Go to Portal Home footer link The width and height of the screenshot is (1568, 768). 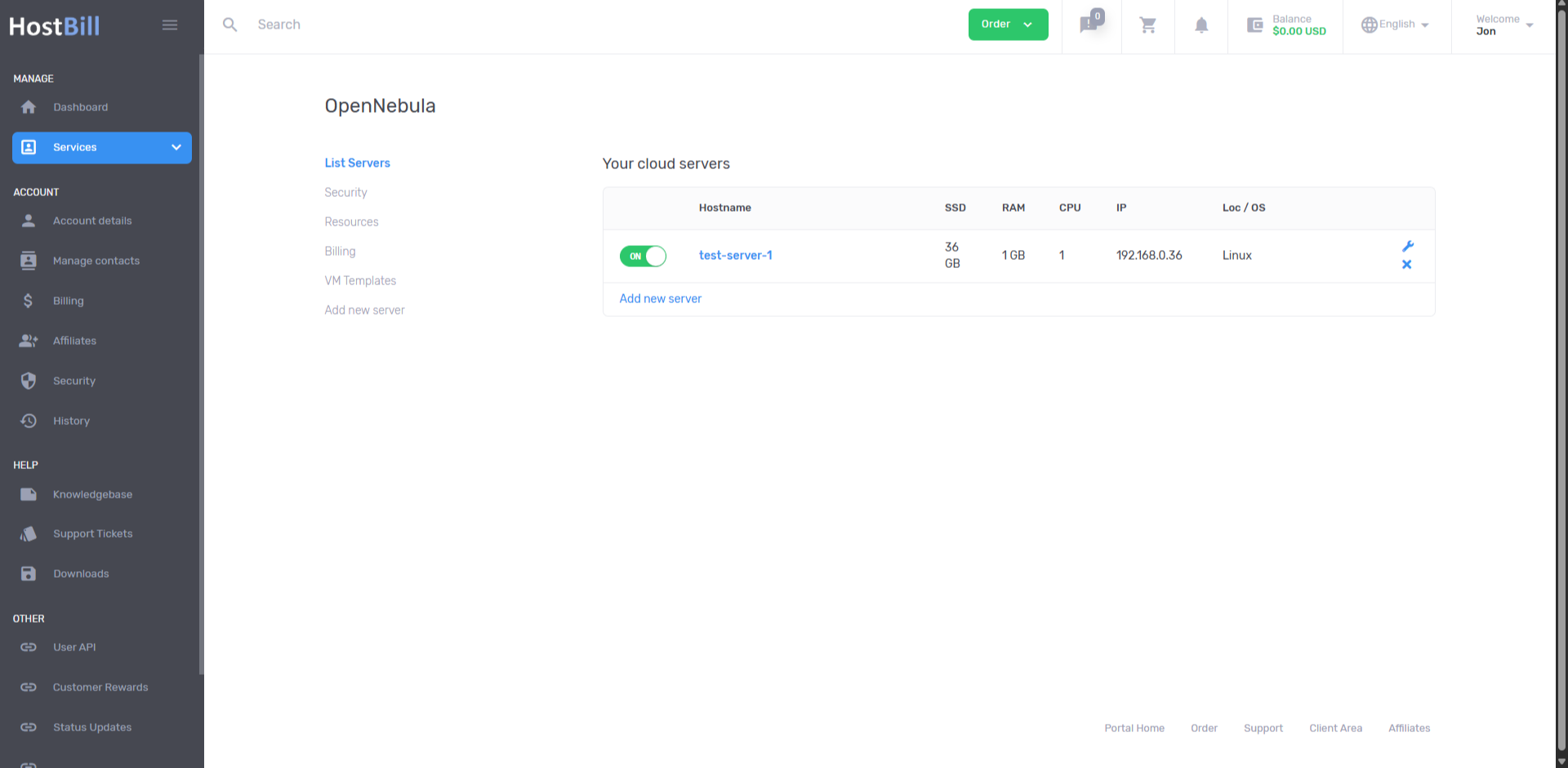pyautogui.click(x=1134, y=728)
